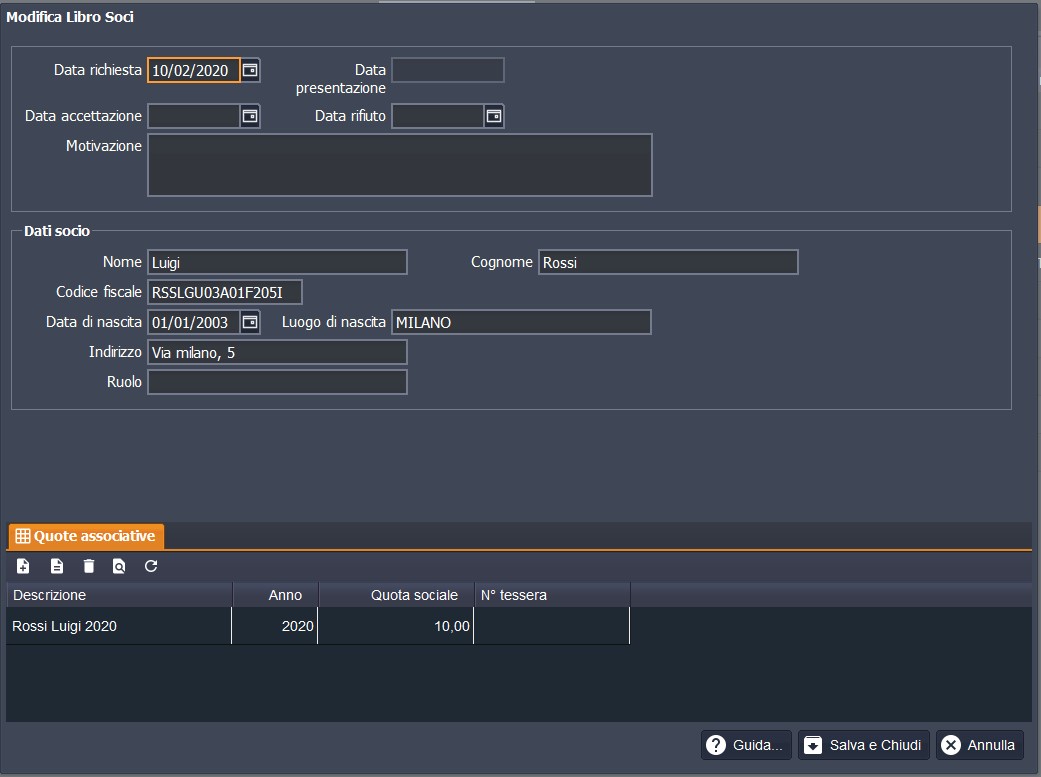
Task: Sort by Descrizione column header
Action: [119, 595]
